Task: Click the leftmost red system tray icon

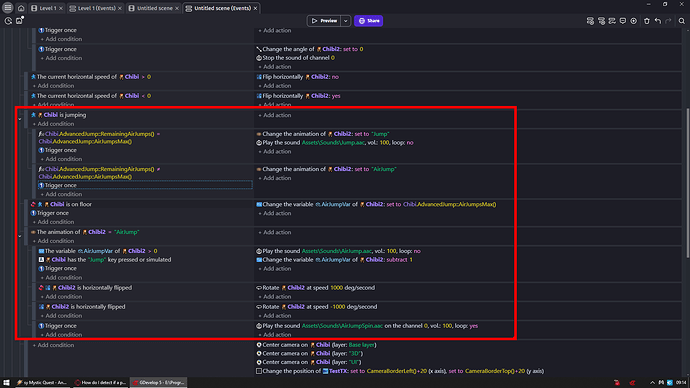Action: [617, 383]
